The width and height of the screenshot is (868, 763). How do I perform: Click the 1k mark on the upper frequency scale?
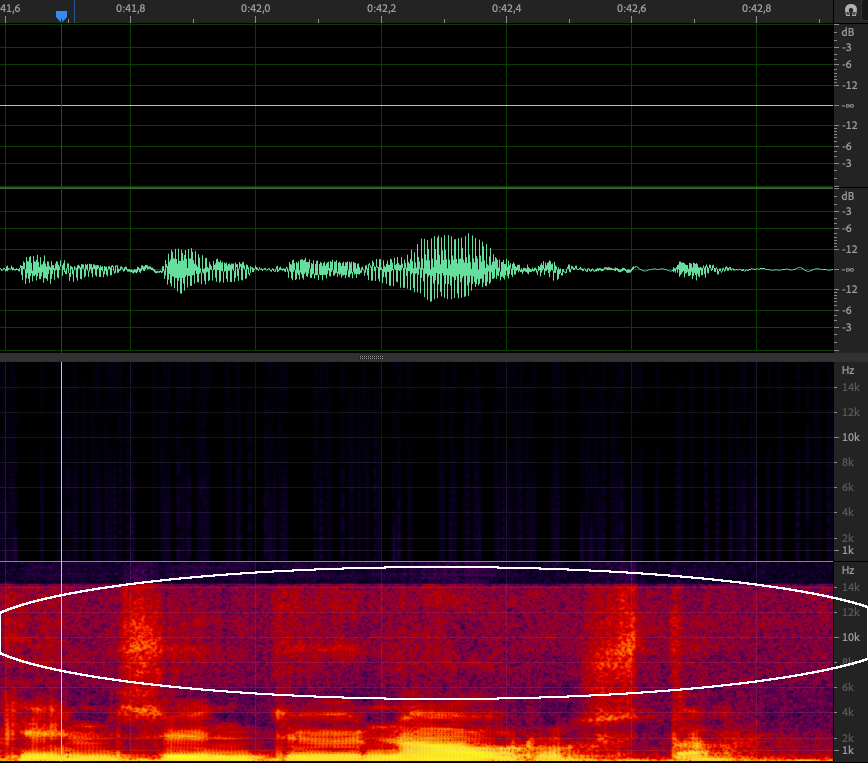click(x=847, y=550)
